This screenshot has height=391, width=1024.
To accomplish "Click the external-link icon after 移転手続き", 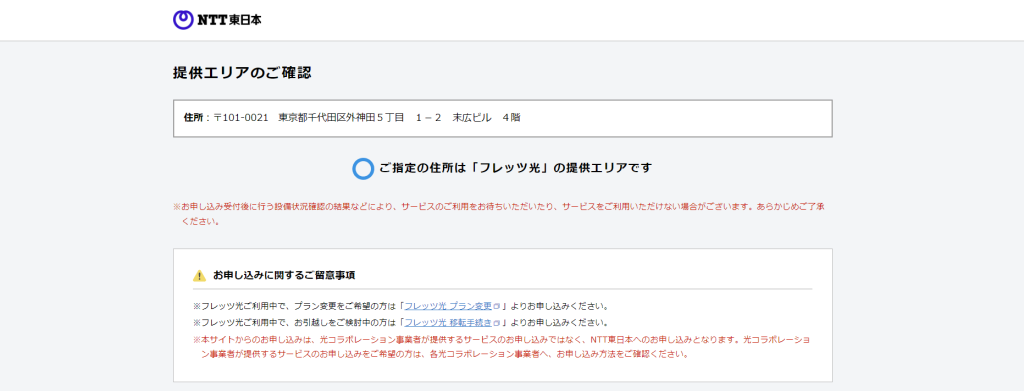I will [496, 323].
